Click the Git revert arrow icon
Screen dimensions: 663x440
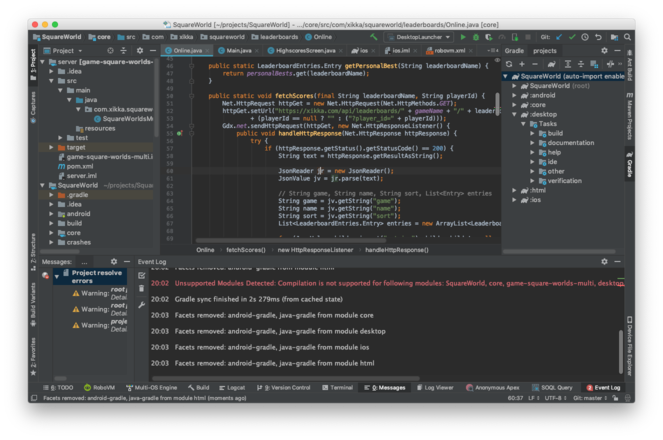[x=598, y=37]
